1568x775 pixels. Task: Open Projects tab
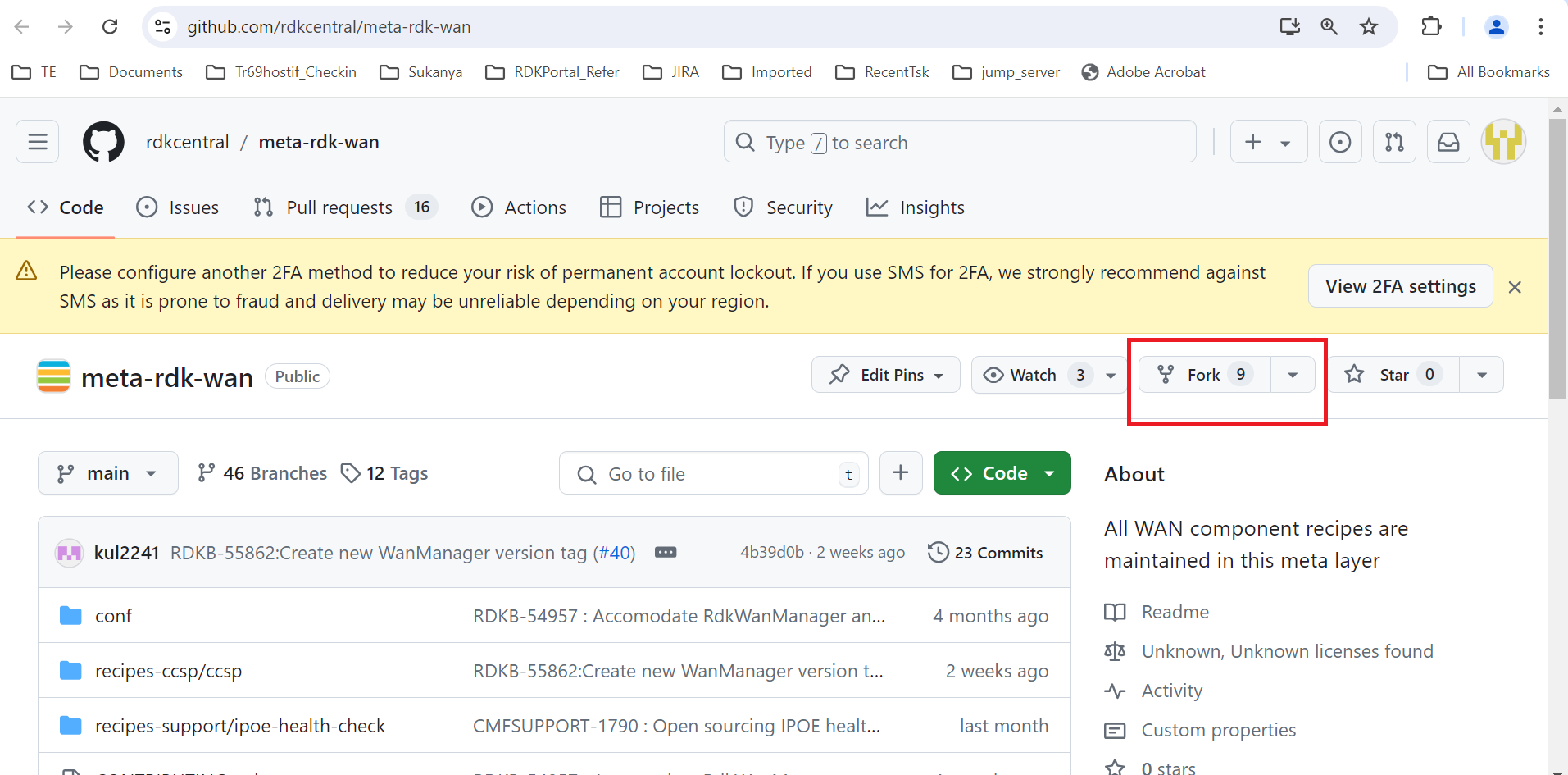650,207
